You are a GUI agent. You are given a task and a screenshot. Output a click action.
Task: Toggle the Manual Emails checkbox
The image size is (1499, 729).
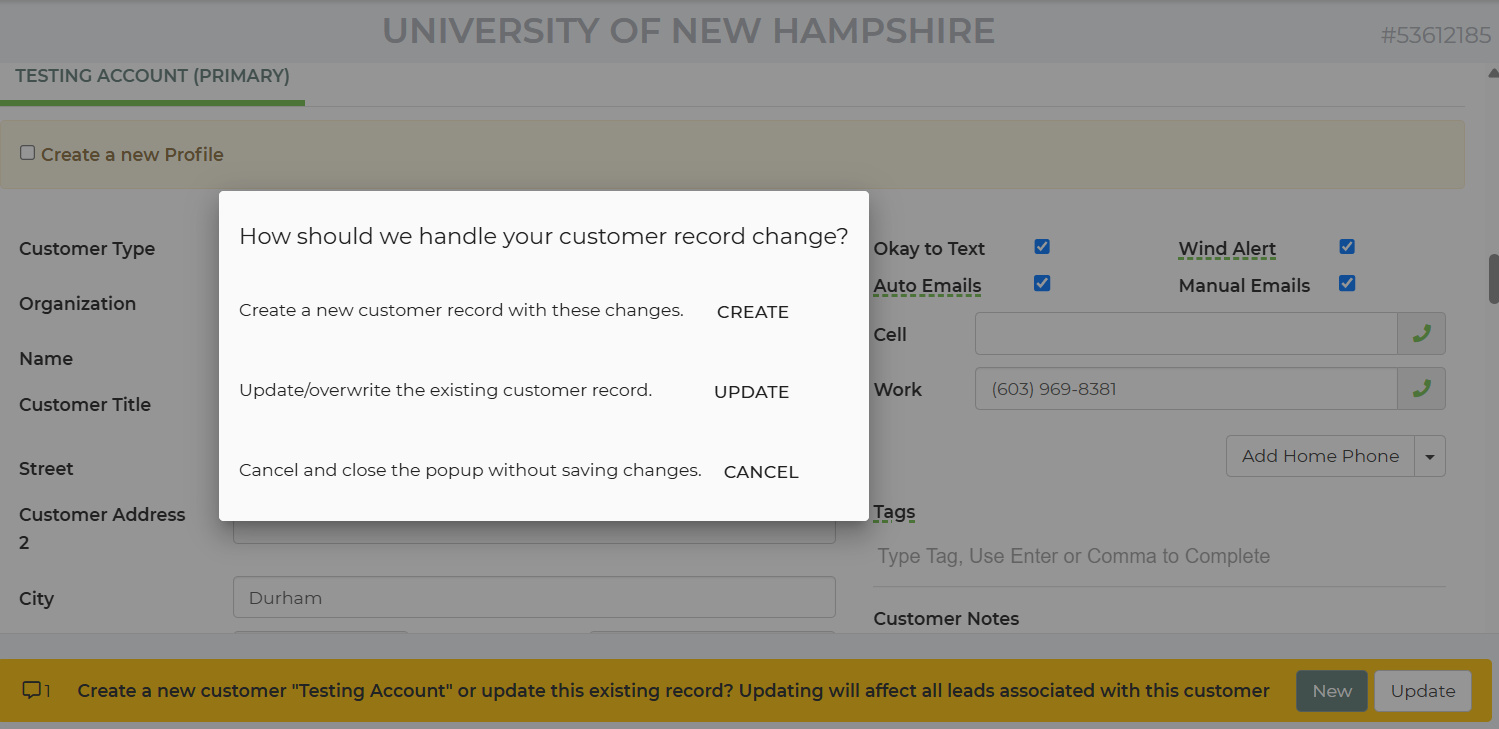(1347, 284)
